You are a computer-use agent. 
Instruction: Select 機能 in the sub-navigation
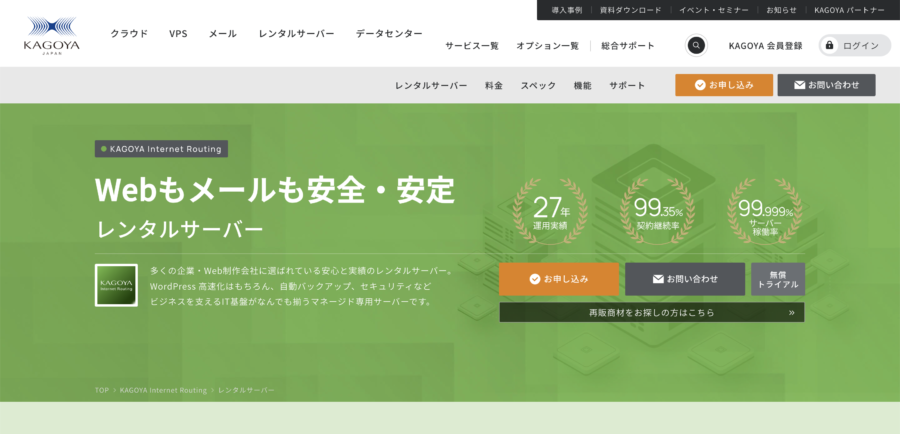pyautogui.click(x=583, y=86)
